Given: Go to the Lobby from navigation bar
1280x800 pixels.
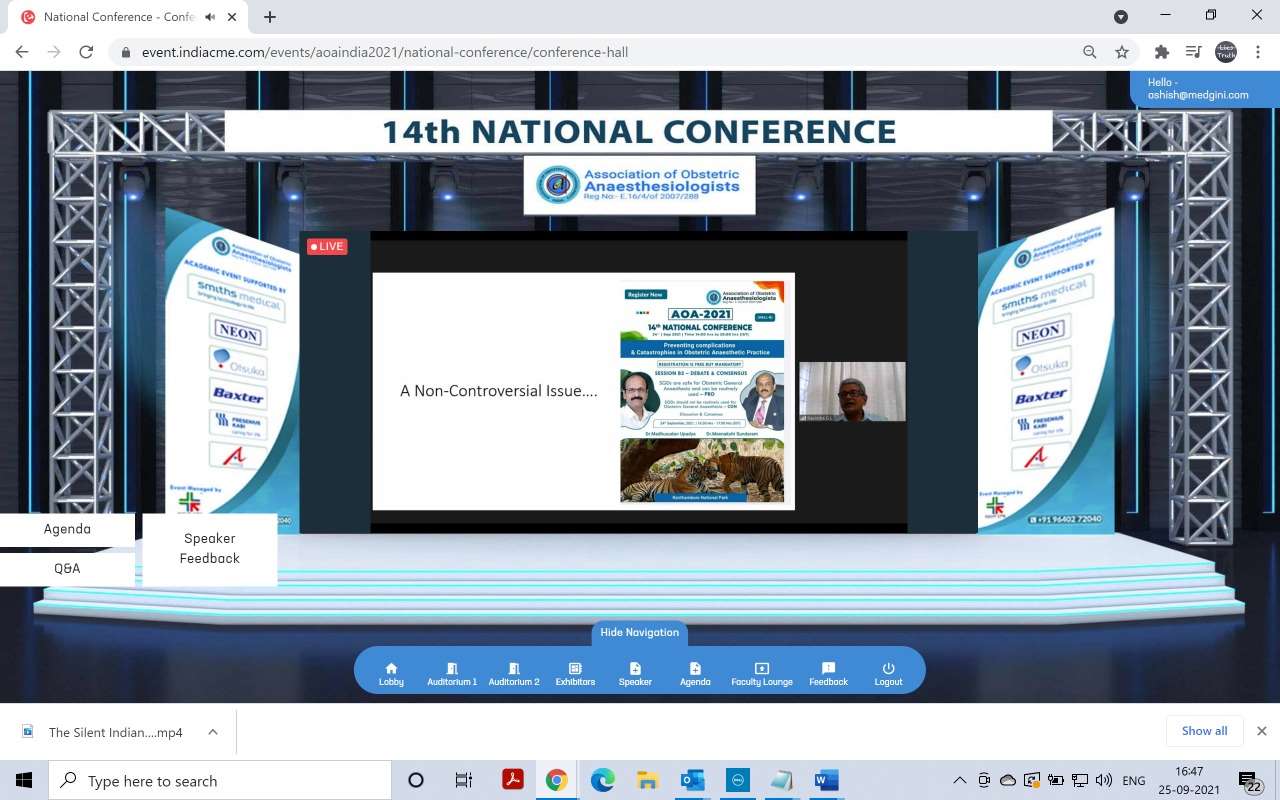Looking at the screenshot, I should (x=391, y=674).
